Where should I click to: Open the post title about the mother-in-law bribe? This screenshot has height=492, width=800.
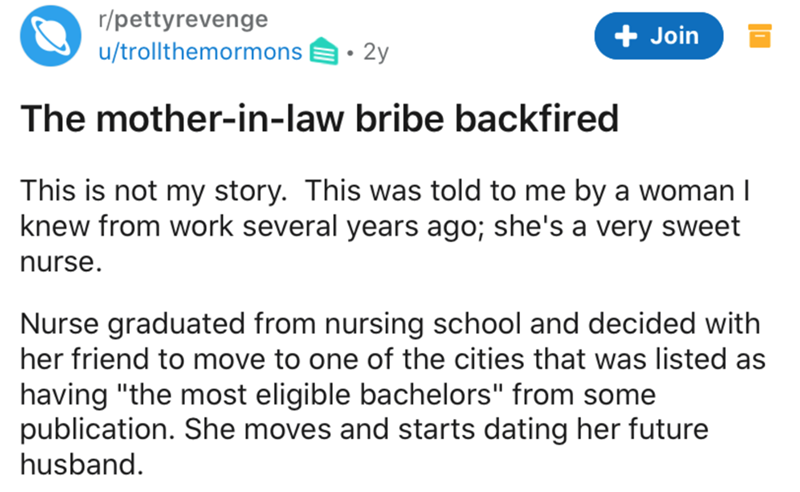coord(320,120)
